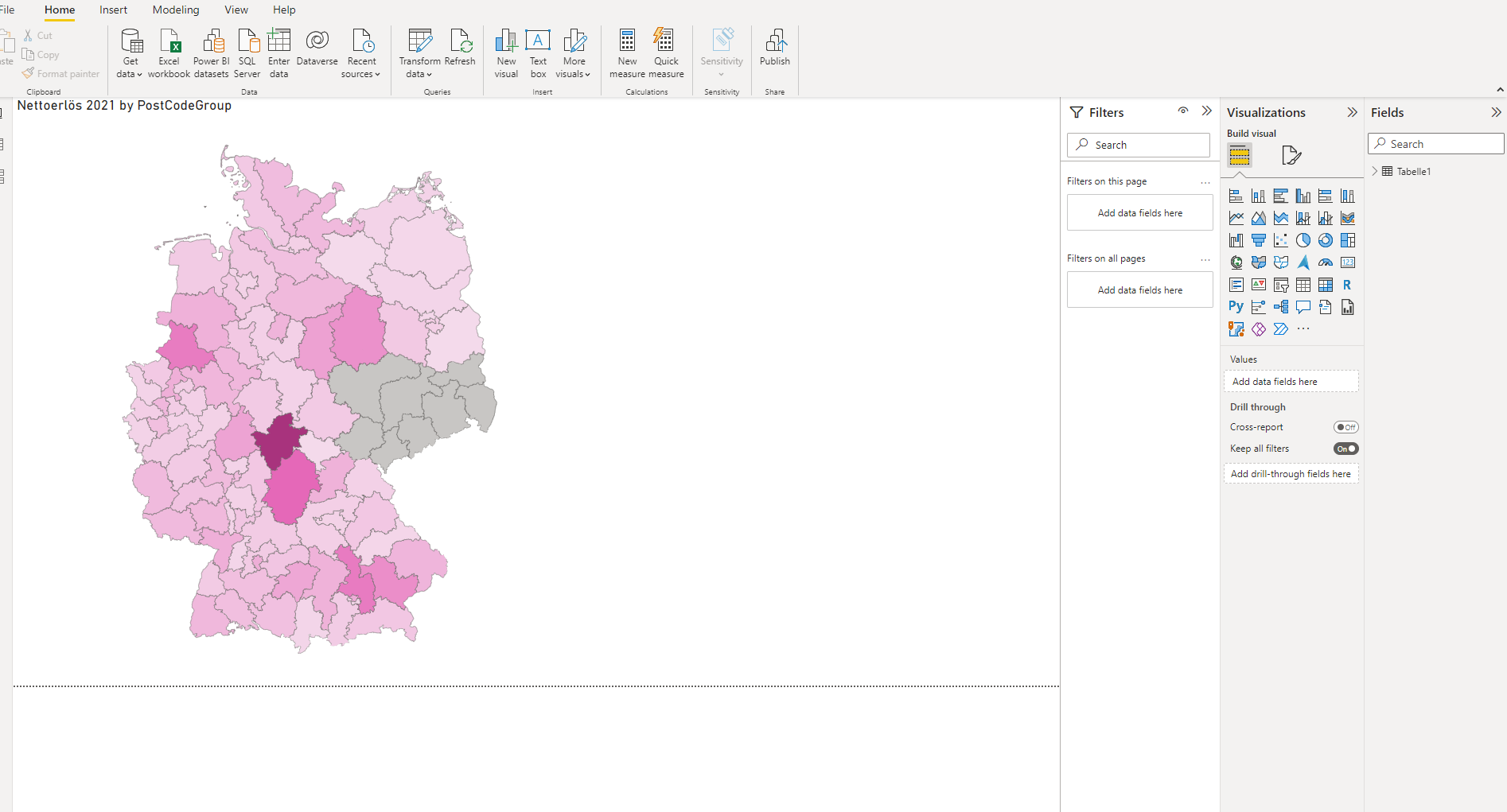This screenshot has width=1507, height=812.
Task: Open Transform data dropdown
Action: (419, 53)
